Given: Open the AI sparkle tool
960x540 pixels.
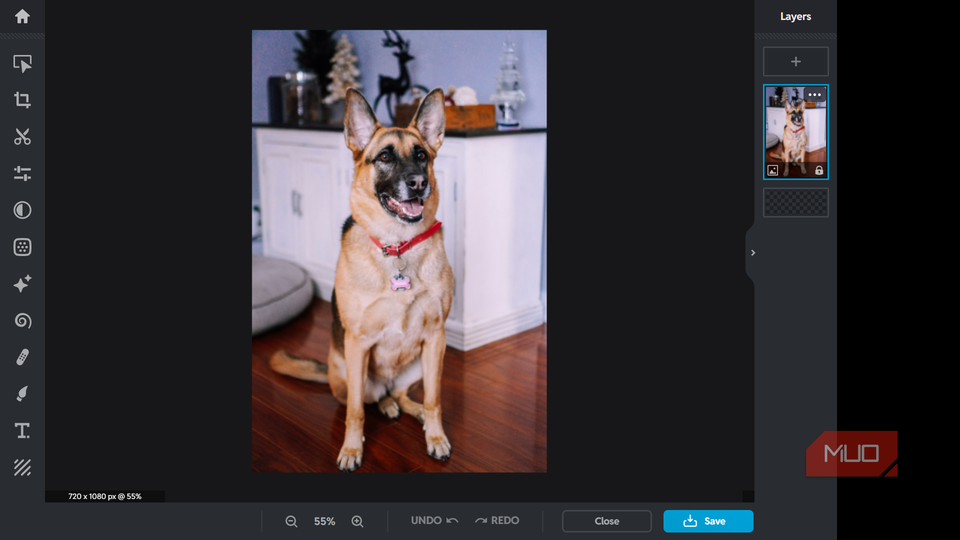Looking at the screenshot, I should coord(23,284).
